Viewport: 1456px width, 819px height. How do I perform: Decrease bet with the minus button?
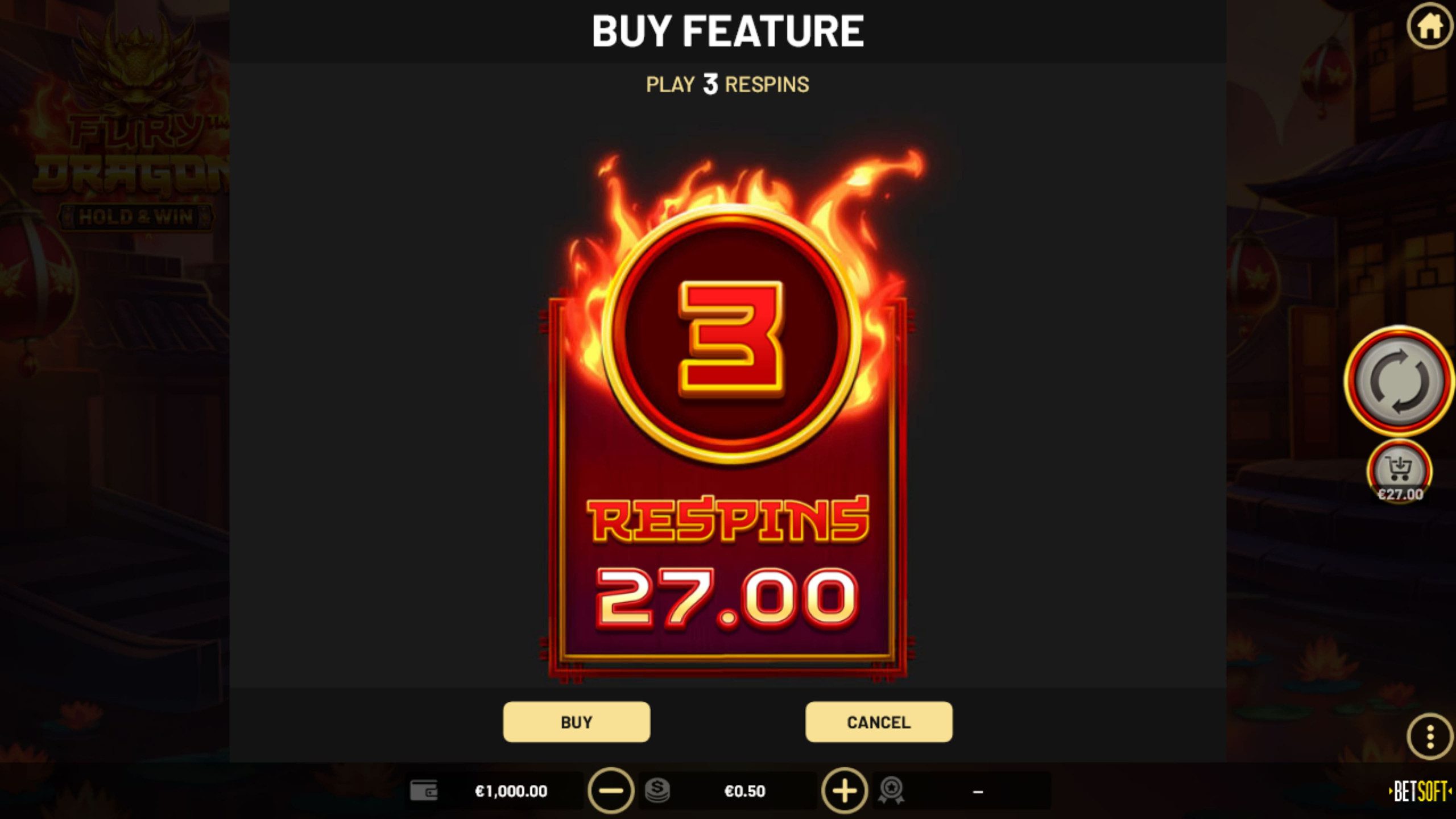[x=611, y=791]
